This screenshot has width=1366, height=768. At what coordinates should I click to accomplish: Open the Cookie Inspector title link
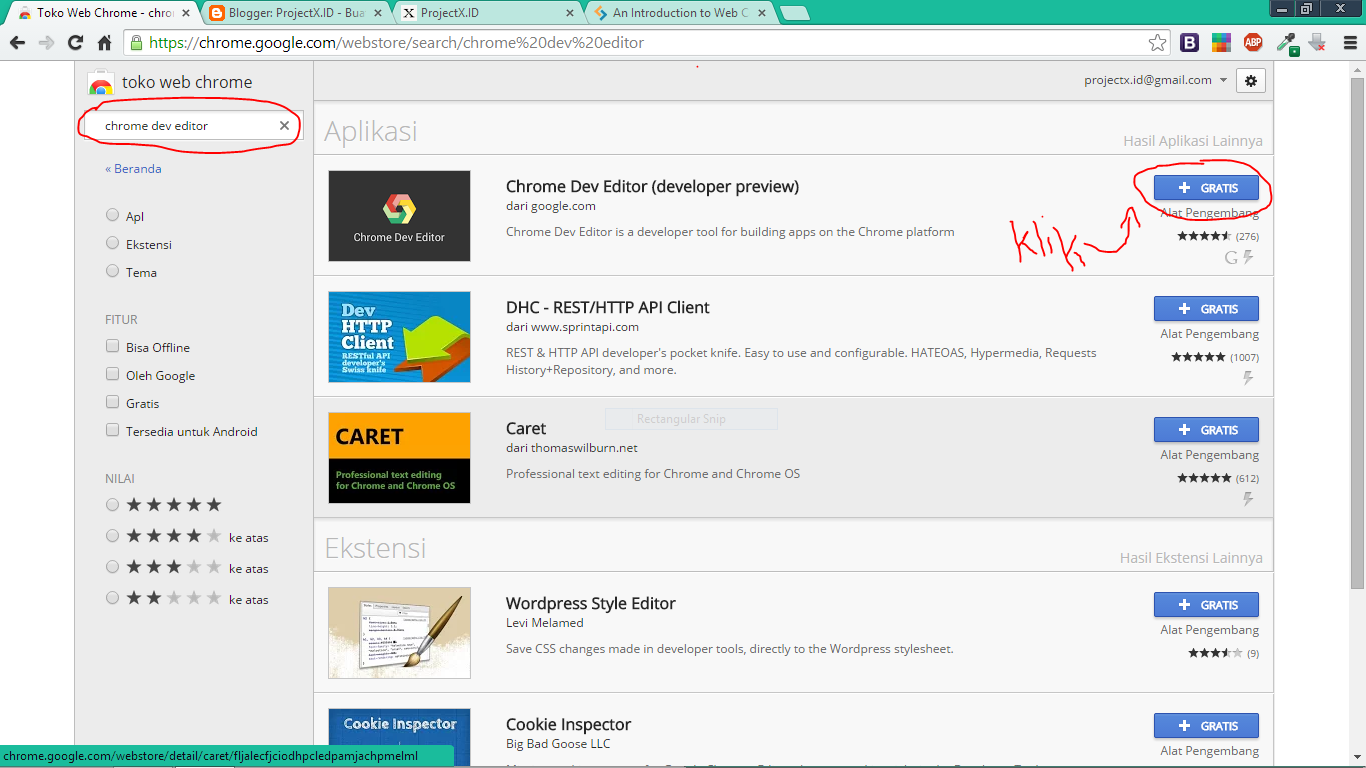[568, 724]
